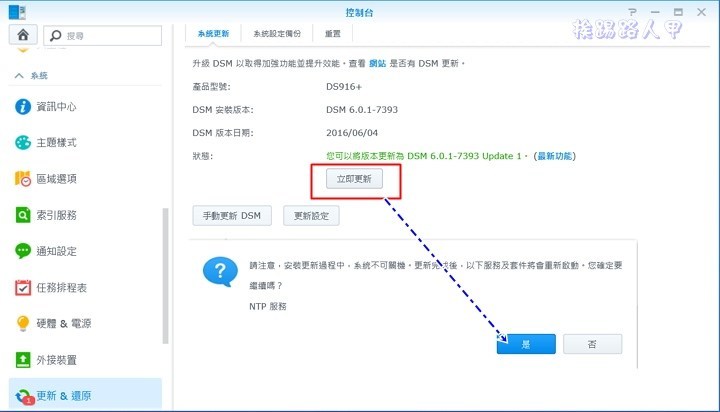
Task: Select 區域選項 sidebar label
Action: point(56,179)
